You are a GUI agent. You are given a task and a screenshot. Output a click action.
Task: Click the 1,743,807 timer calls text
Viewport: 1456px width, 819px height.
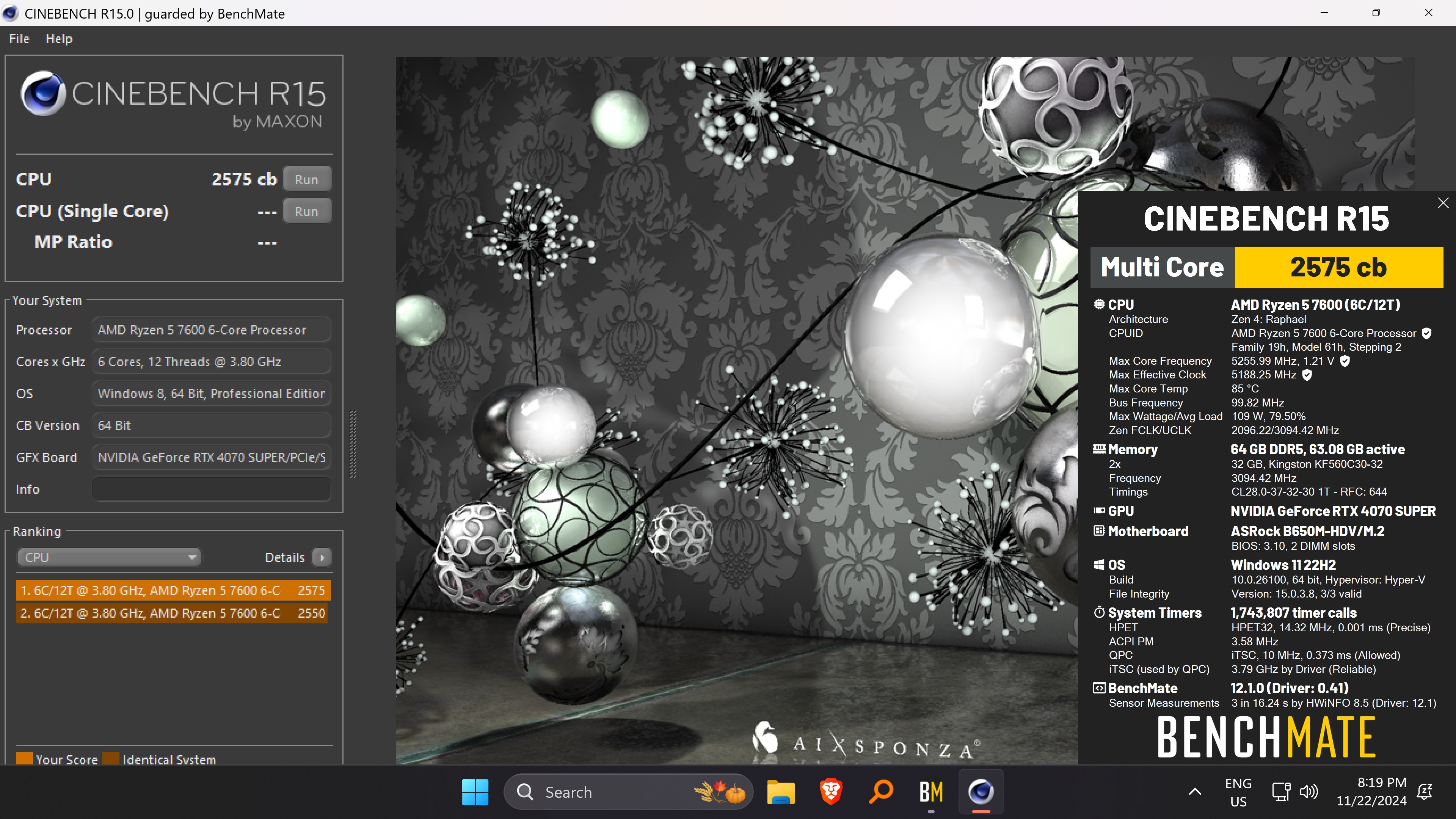(1293, 613)
